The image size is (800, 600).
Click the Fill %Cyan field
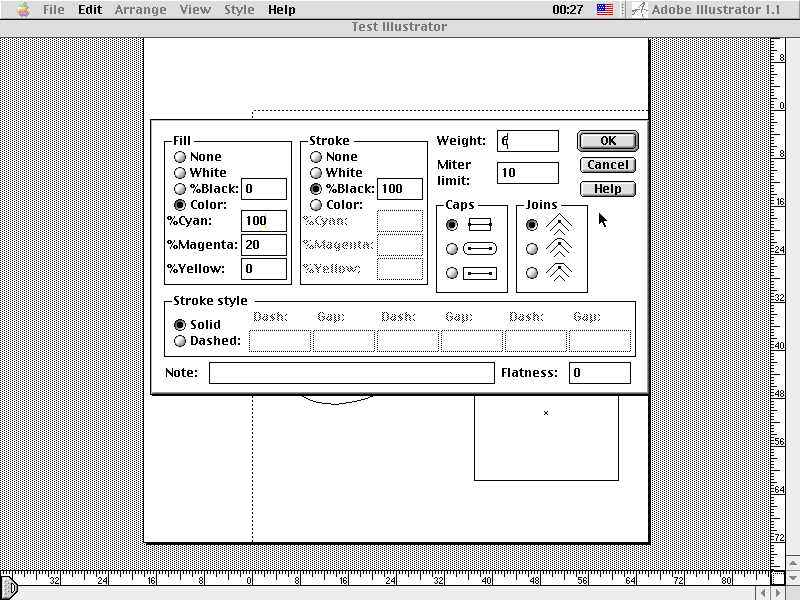(264, 221)
